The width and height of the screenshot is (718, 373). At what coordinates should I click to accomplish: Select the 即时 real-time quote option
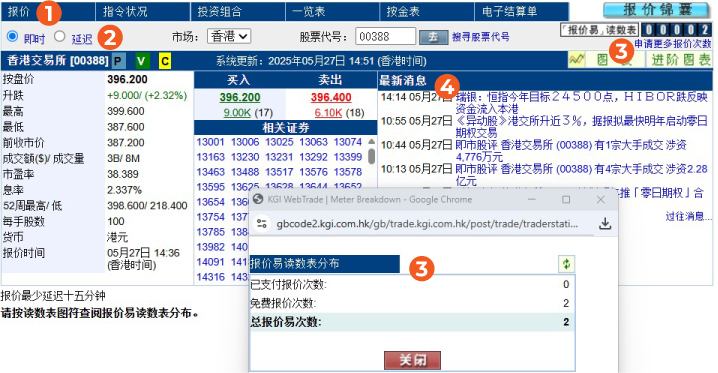pyautogui.click(x=12, y=36)
